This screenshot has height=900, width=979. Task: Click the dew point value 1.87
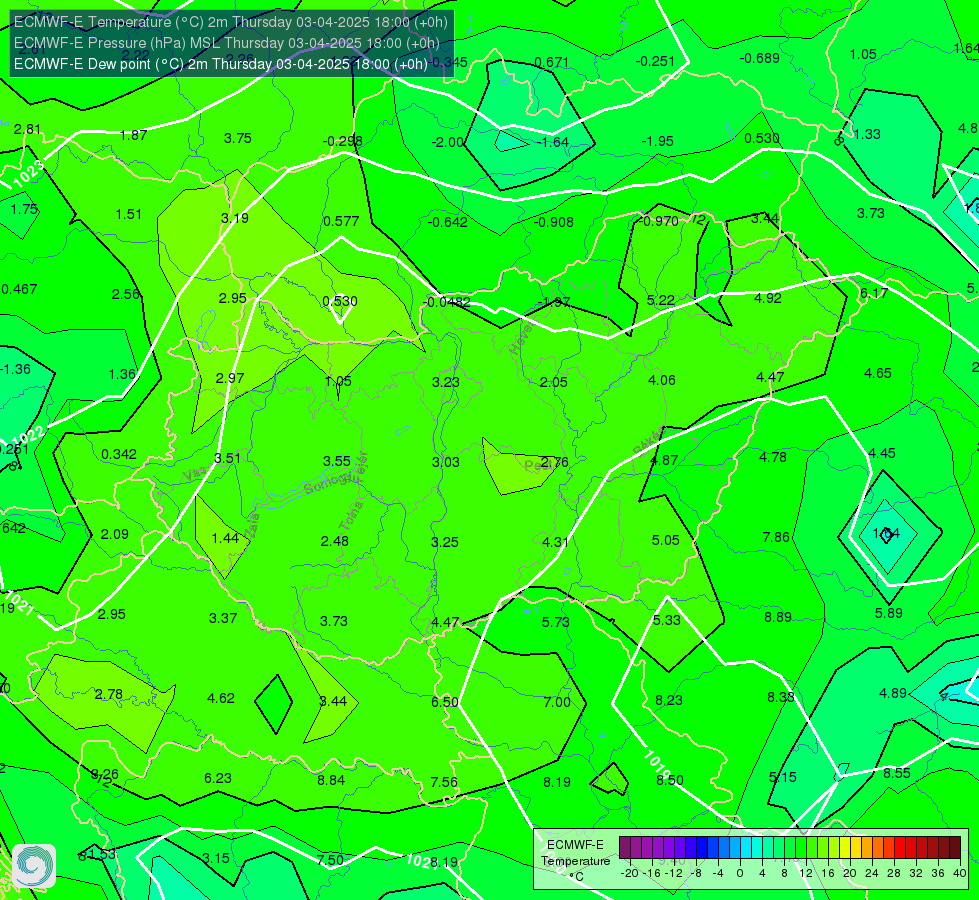[134, 135]
